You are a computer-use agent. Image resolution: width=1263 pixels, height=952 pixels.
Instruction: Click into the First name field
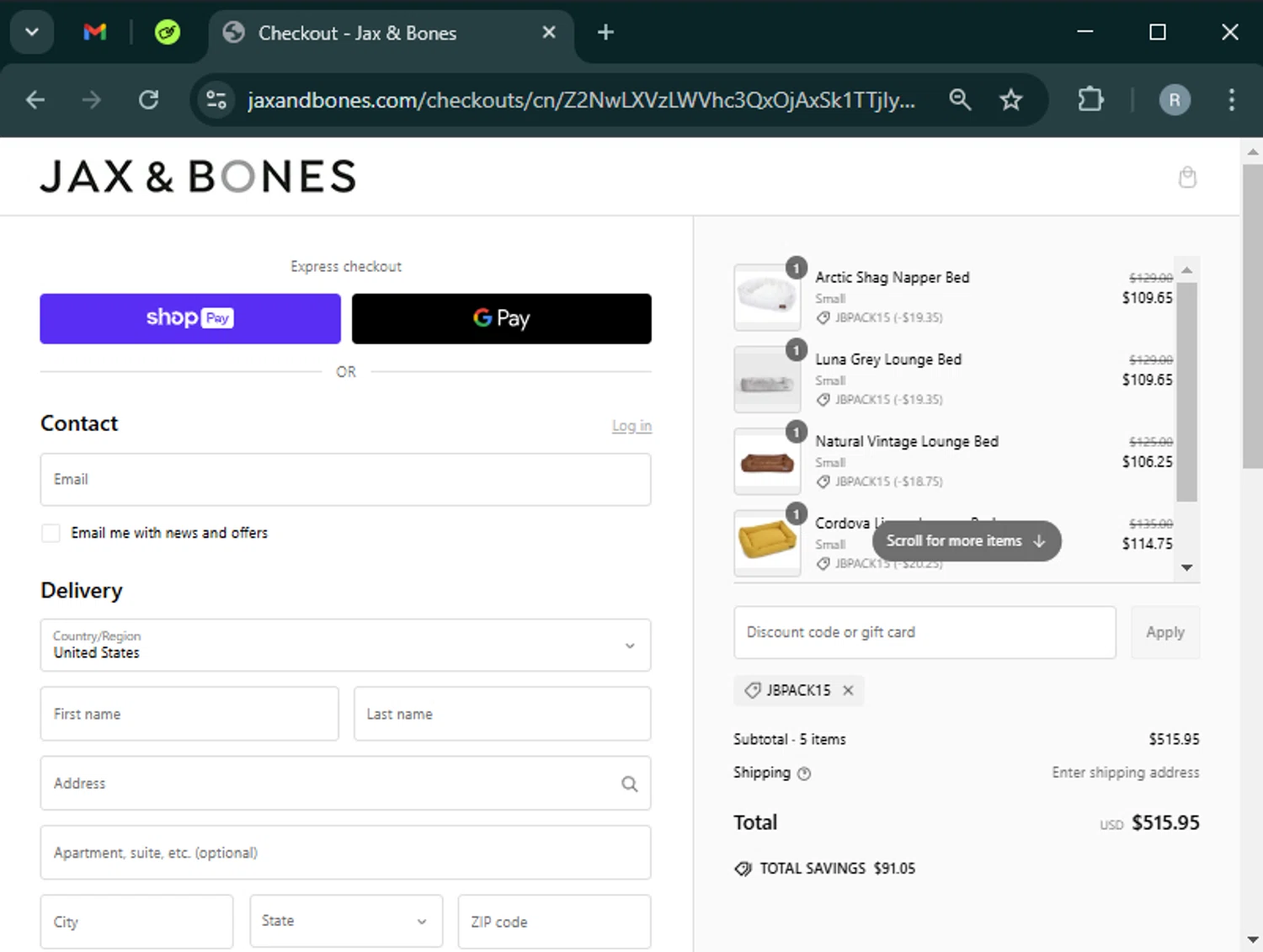click(189, 714)
